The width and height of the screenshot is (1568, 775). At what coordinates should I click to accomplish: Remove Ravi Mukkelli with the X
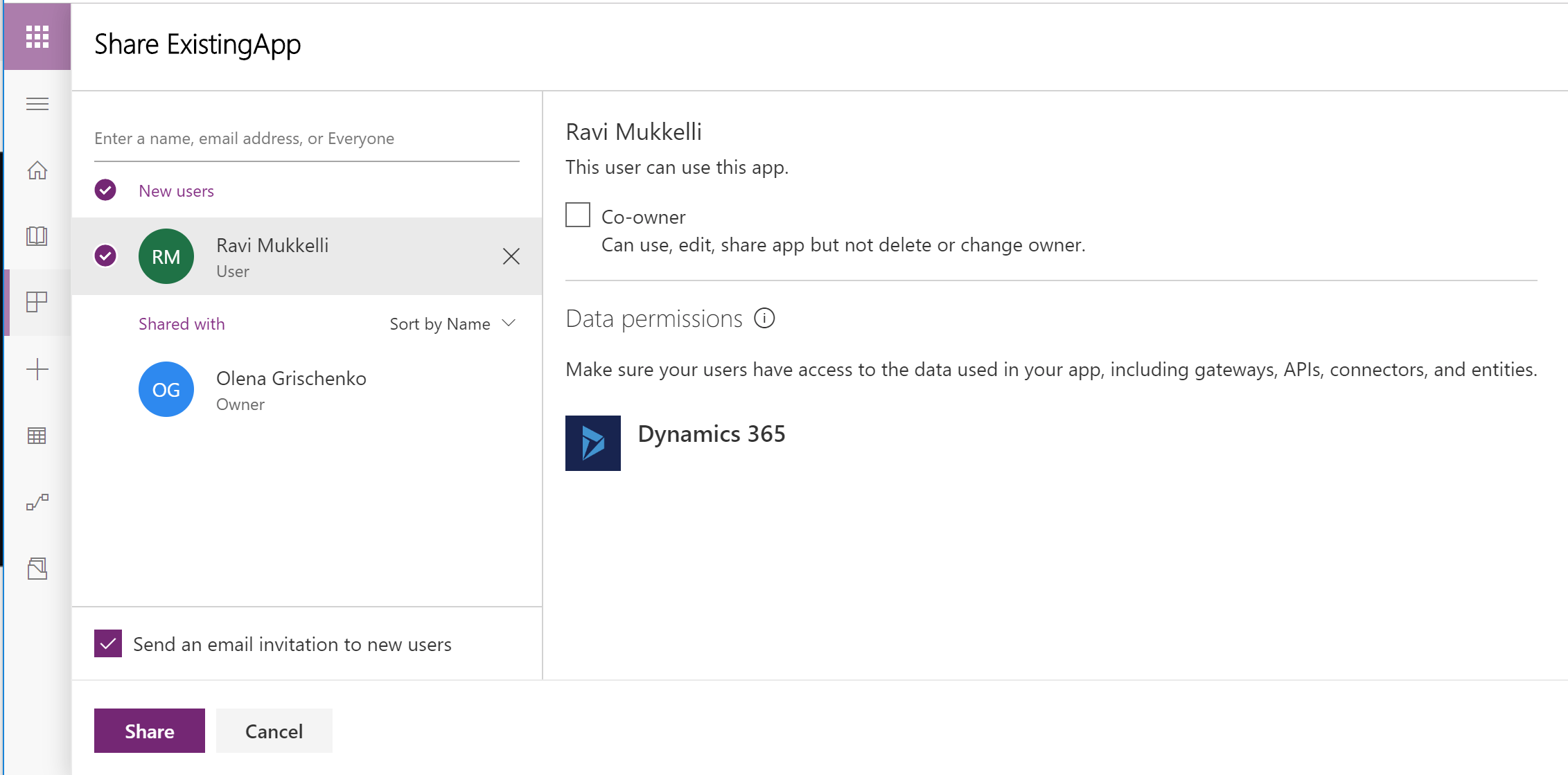click(511, 256)
